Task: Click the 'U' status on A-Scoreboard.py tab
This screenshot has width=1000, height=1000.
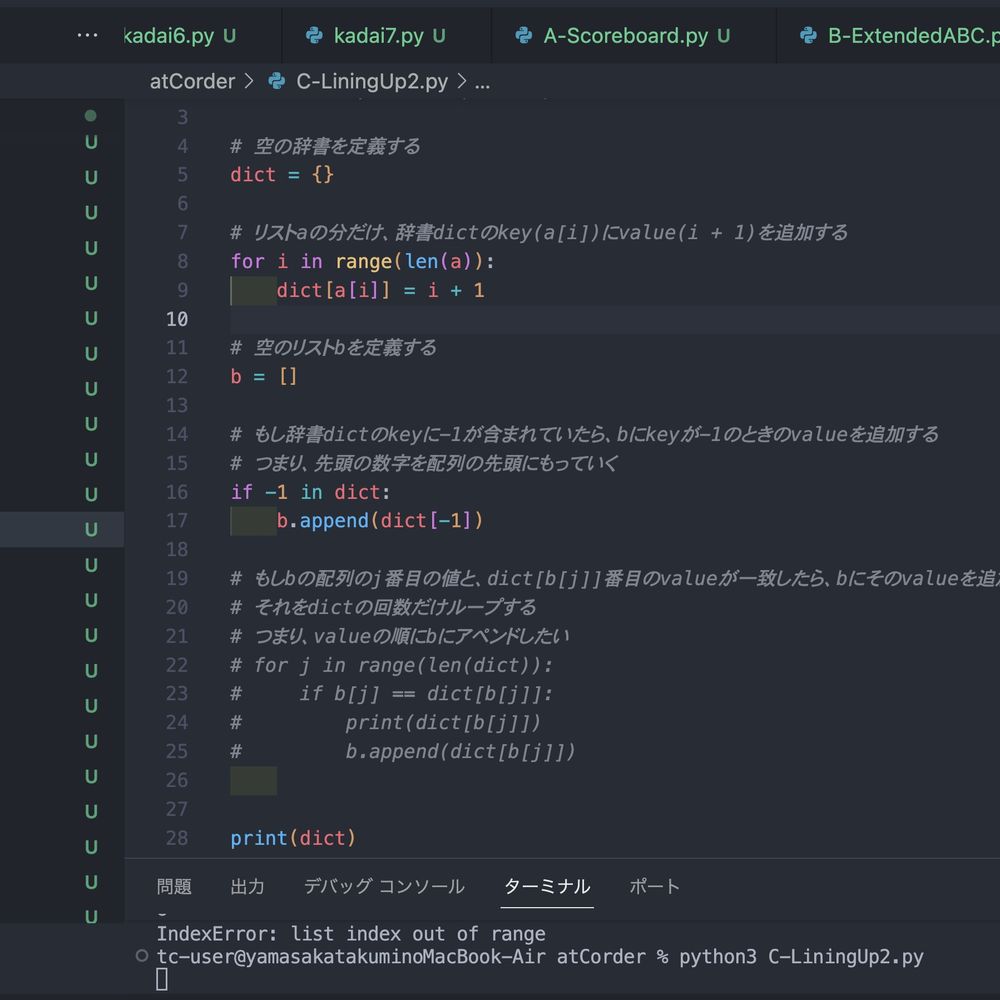Action: tap(723, 36)
